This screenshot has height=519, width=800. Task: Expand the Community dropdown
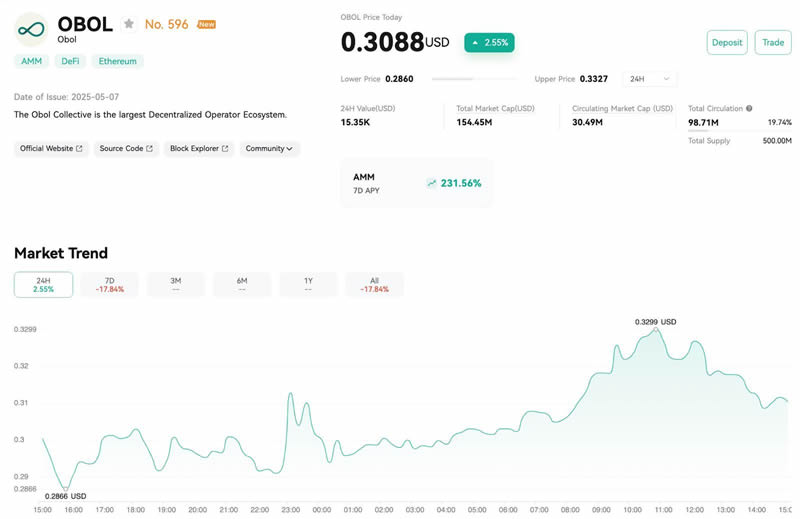point(269,149)
